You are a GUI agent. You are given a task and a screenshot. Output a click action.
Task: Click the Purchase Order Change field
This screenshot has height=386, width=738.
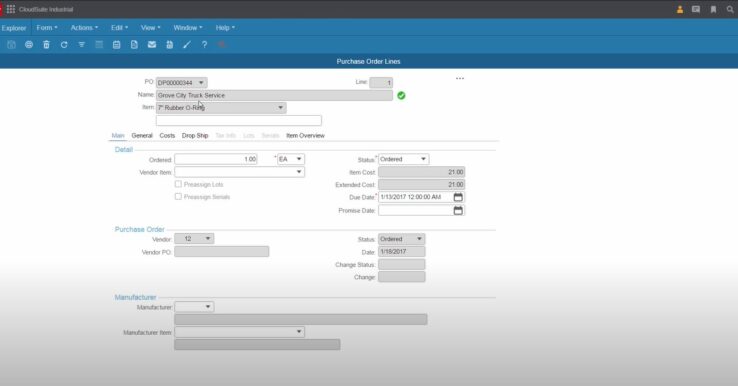pyautogui.click(x=401, y=277)
